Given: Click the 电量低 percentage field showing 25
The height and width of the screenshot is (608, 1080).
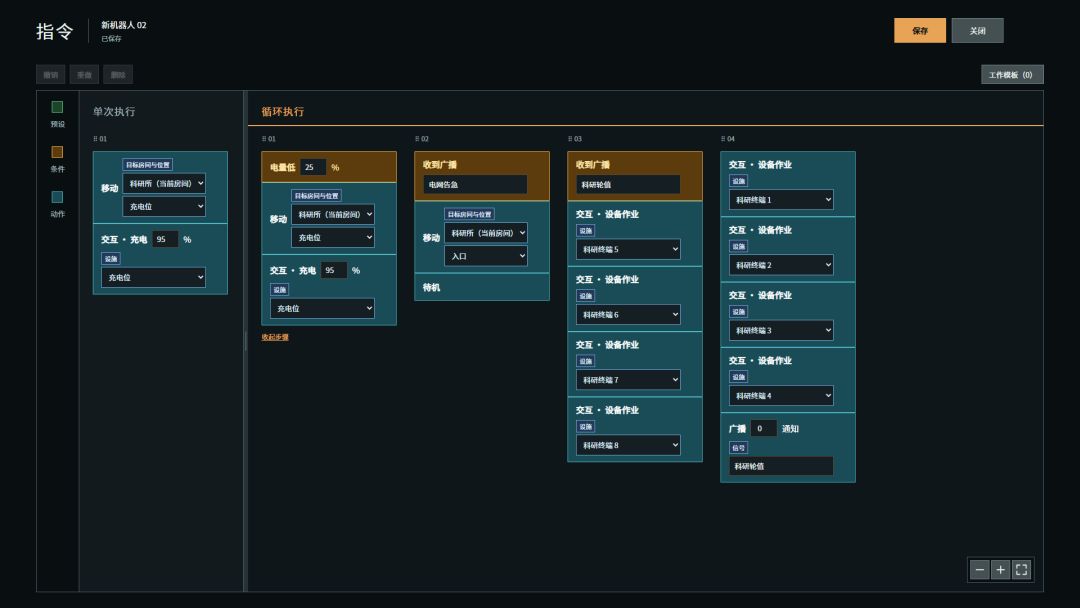Looking at the screenshot, I should [x=313, y=167].
